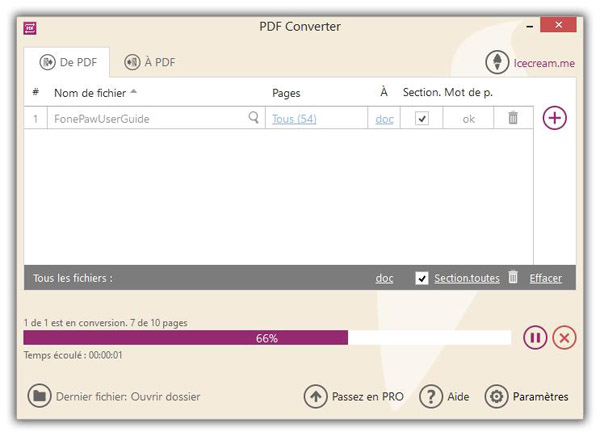Viewport: 600px width, 436px height.
Task: Click the De PDF tab icon
Action: (48, 62)
